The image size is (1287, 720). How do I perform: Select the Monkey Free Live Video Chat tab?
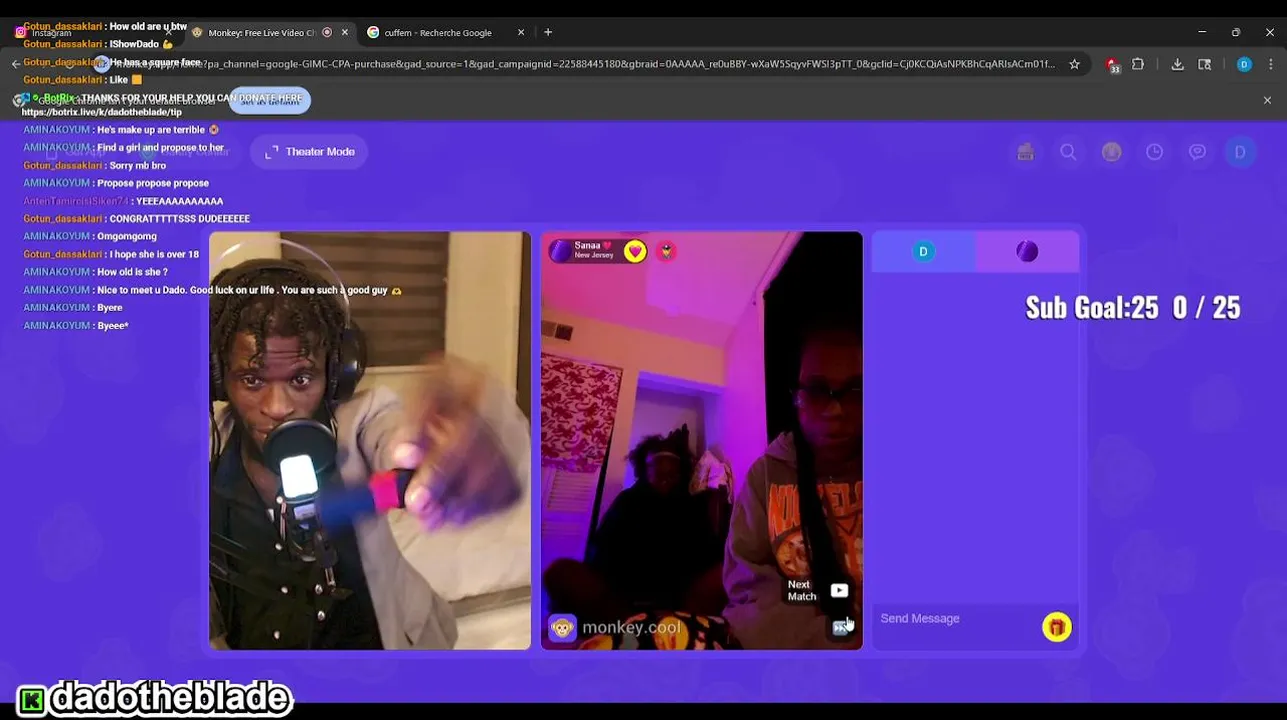click(x=262, y=32)
